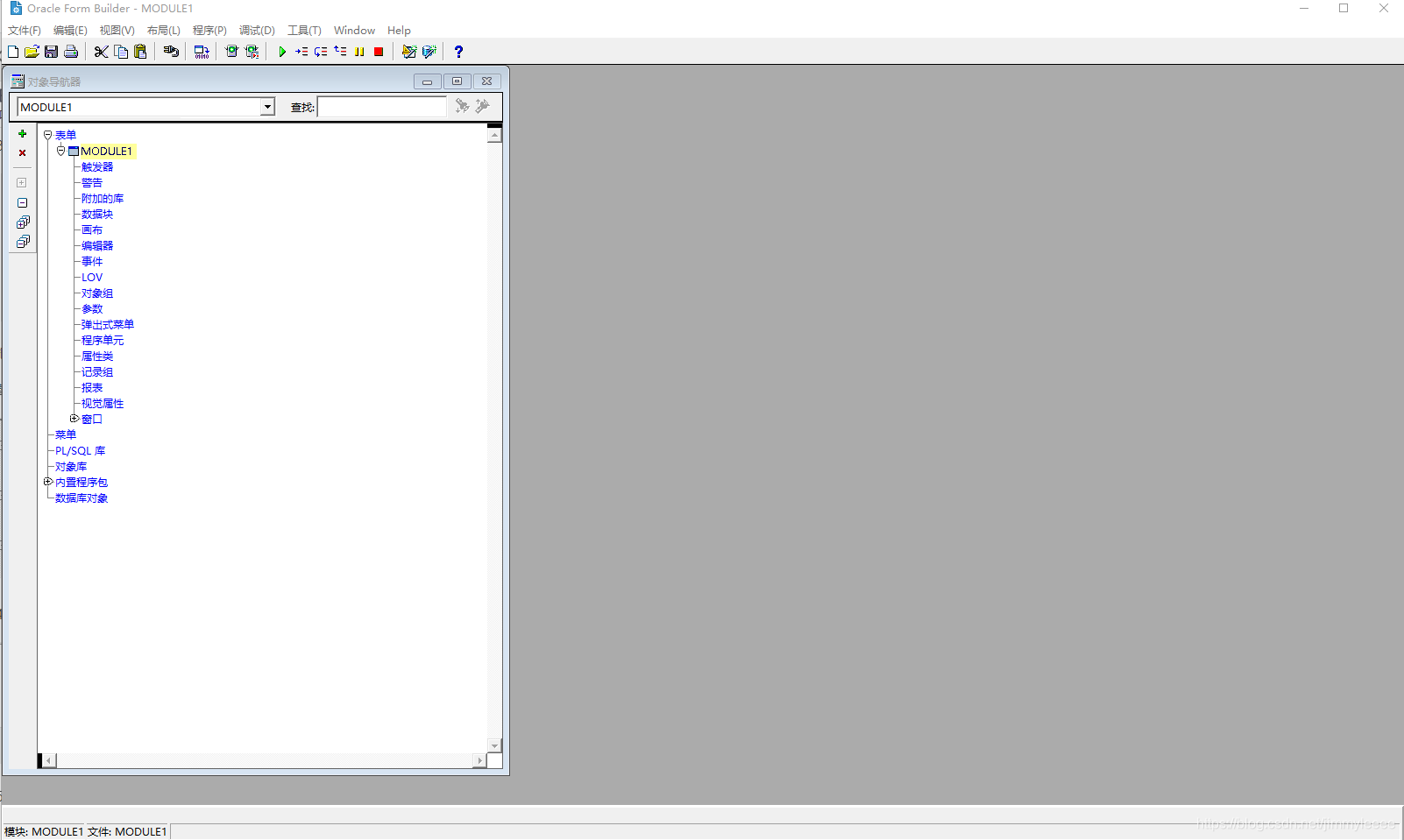Open the 文件(F) menu
The width and height of the screenshot is (1404, 840).
pos(25,30)
